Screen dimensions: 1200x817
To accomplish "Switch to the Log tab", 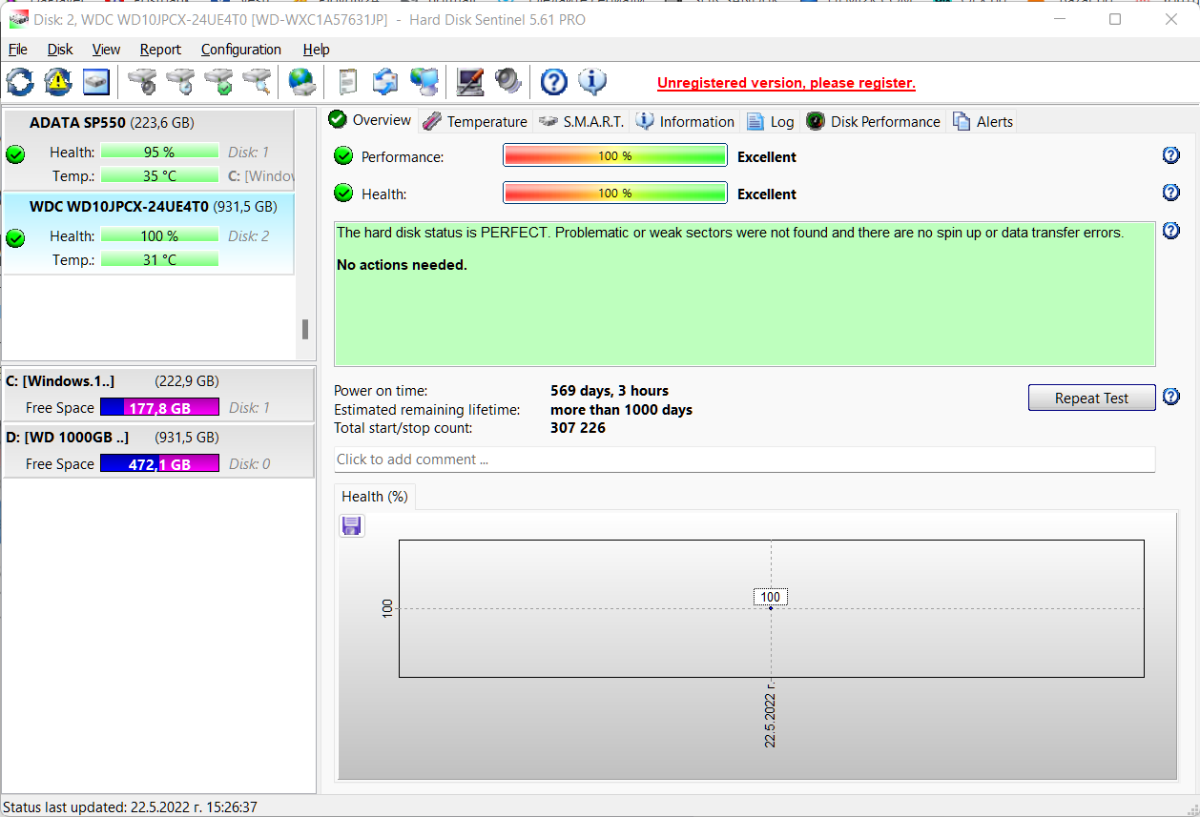I will [770, 121].
